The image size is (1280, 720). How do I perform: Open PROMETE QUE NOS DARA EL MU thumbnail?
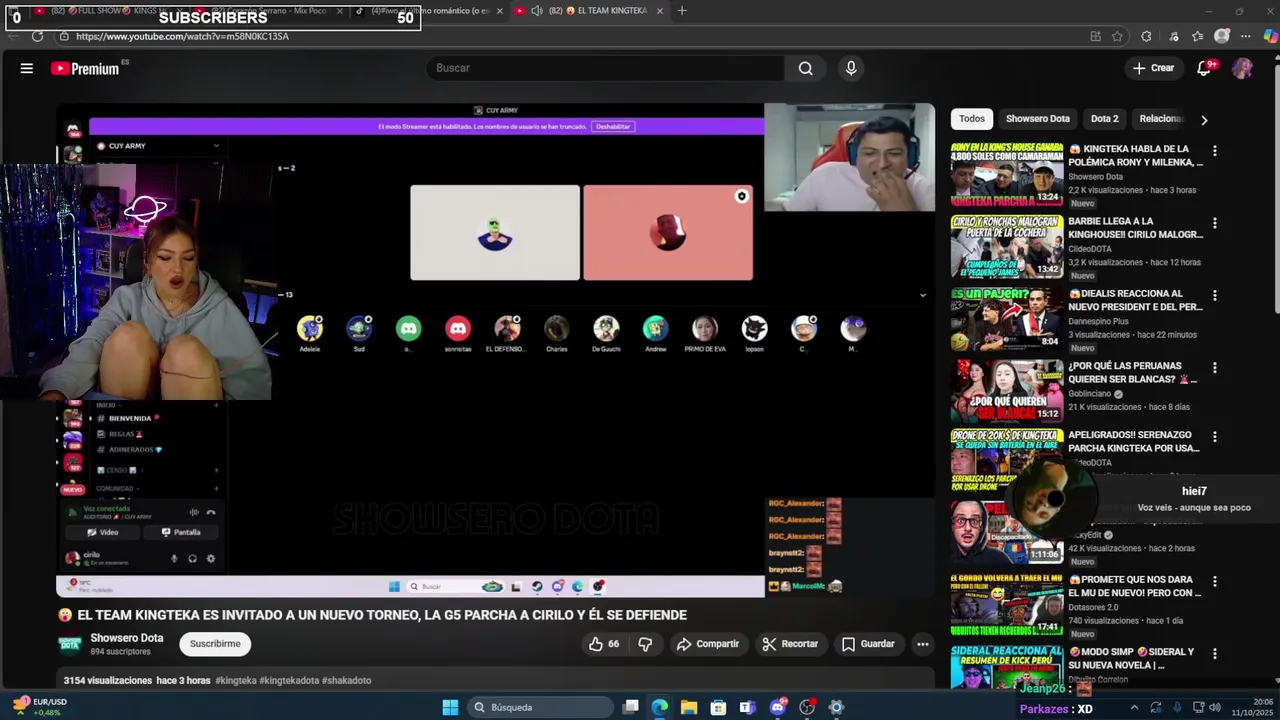(1007, 604)
